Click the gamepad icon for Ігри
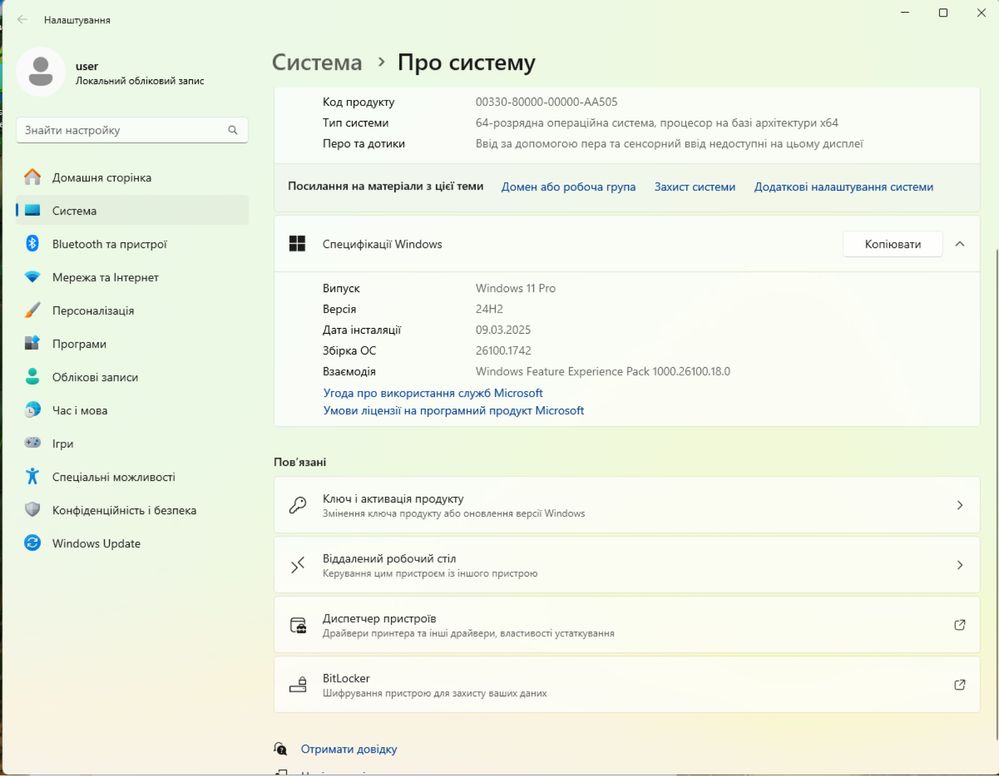999x776 pixels. 32,443
